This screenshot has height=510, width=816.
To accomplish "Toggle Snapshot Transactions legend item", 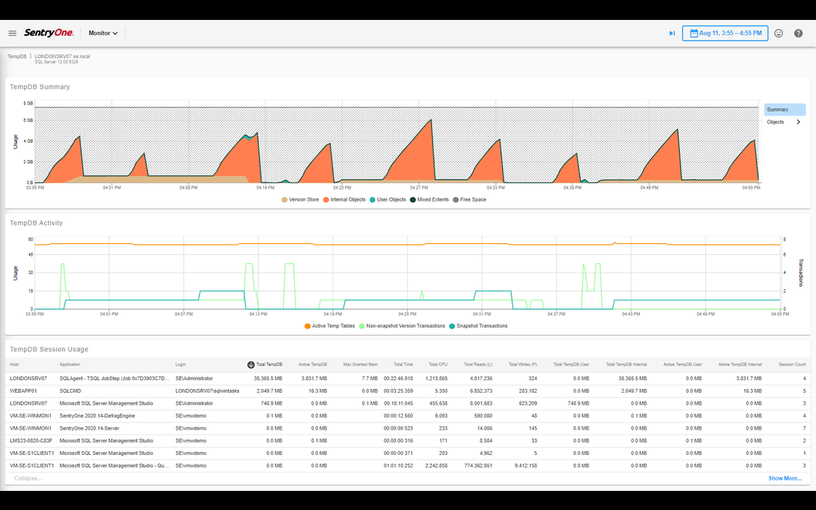I will [478, 326].
